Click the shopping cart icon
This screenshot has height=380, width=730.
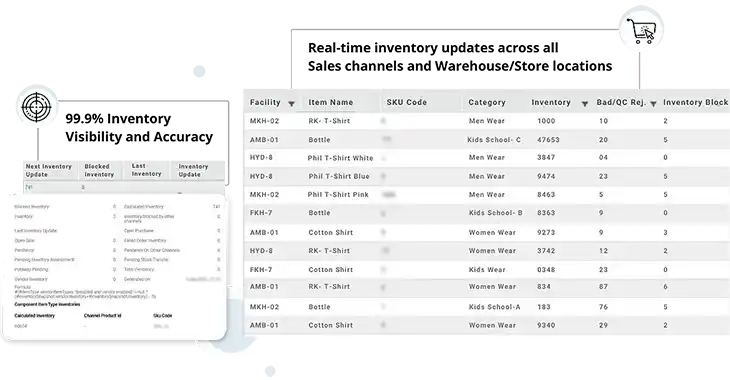tap(640, 31)
